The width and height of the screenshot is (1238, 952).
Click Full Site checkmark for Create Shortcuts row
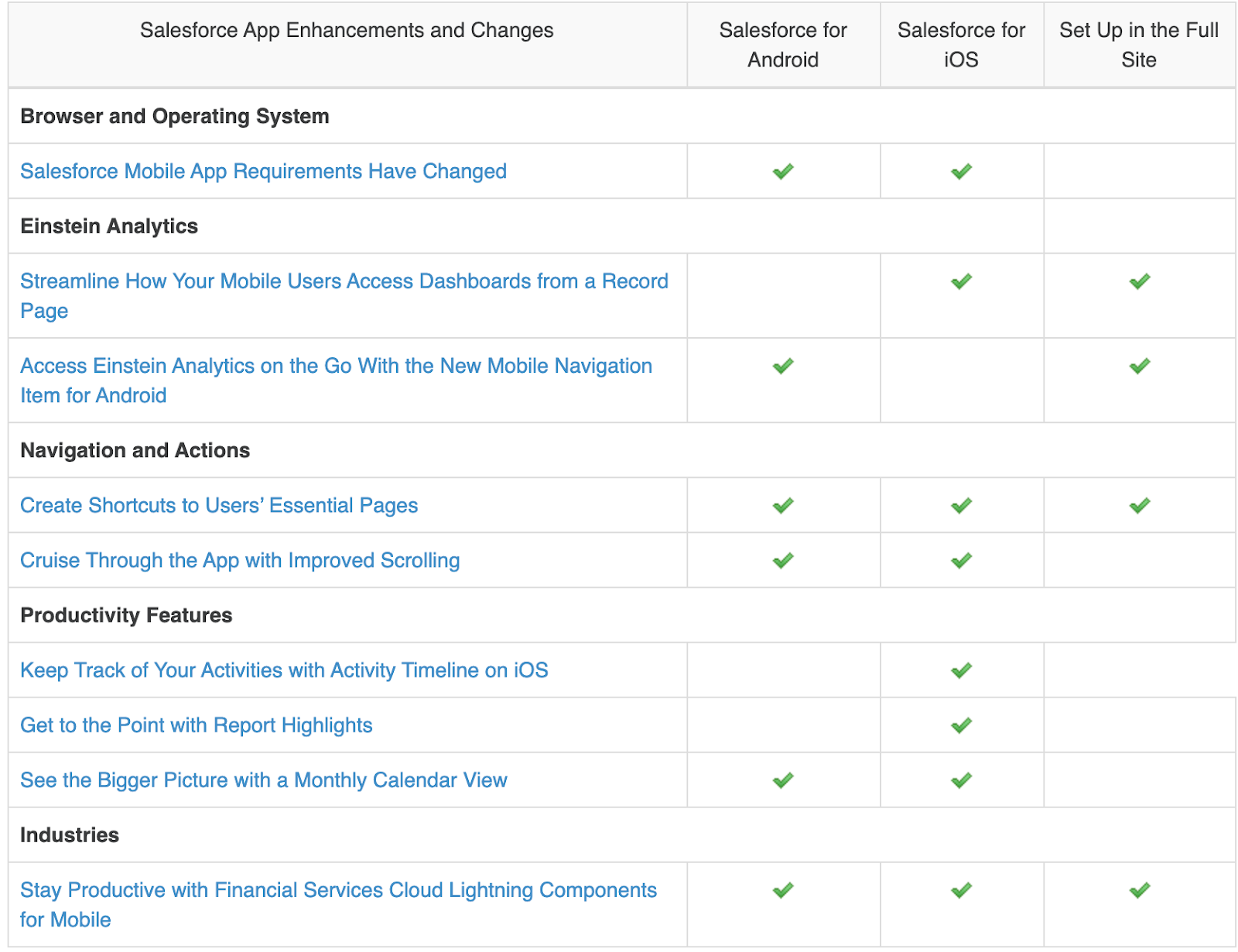(x=1139, y=506)
